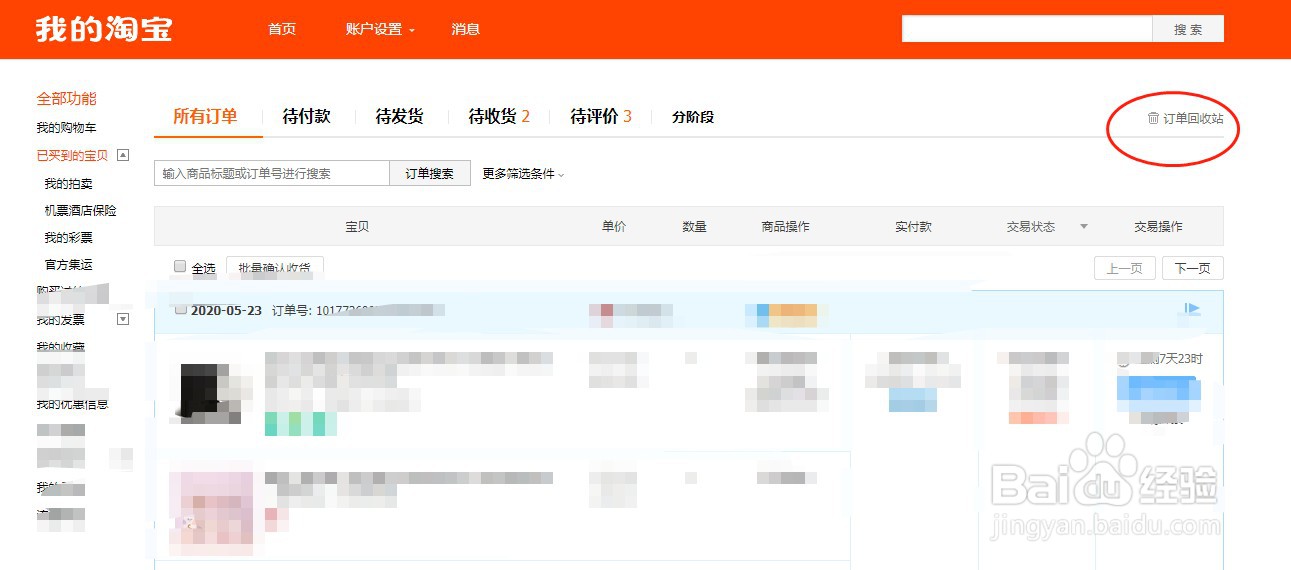Open 机票酒店保险 in the sidebar

(80, 211)
